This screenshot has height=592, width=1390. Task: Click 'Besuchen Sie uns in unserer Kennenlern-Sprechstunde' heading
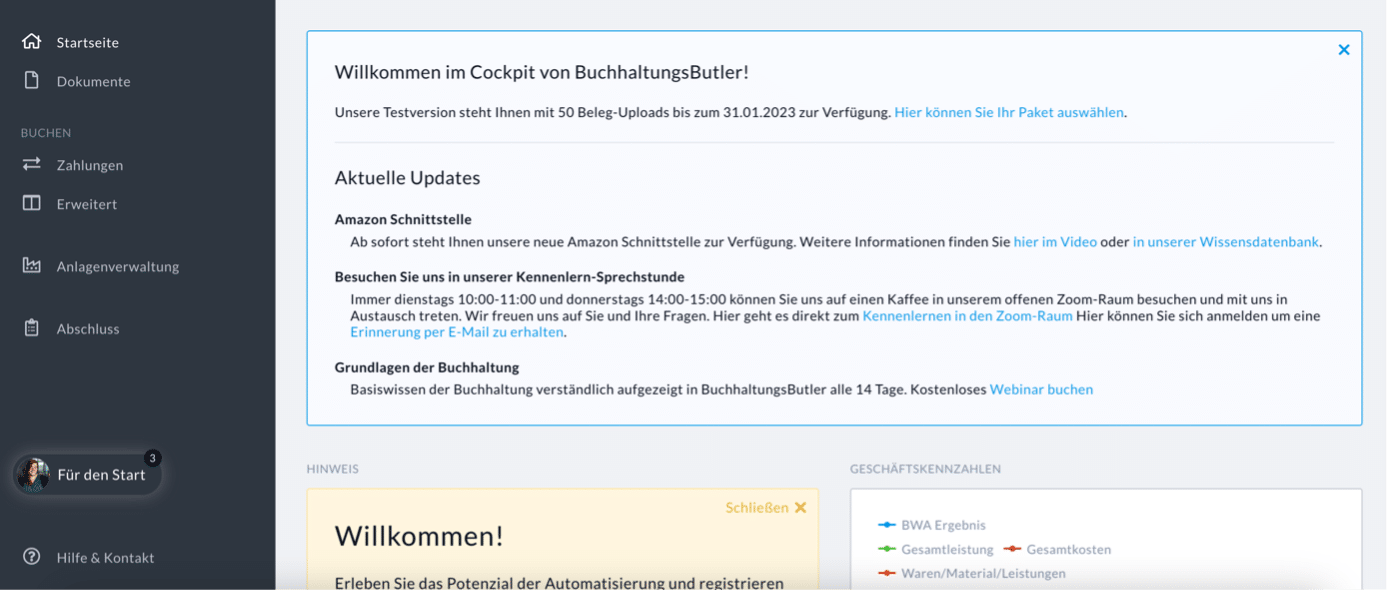tap(509, 277)
